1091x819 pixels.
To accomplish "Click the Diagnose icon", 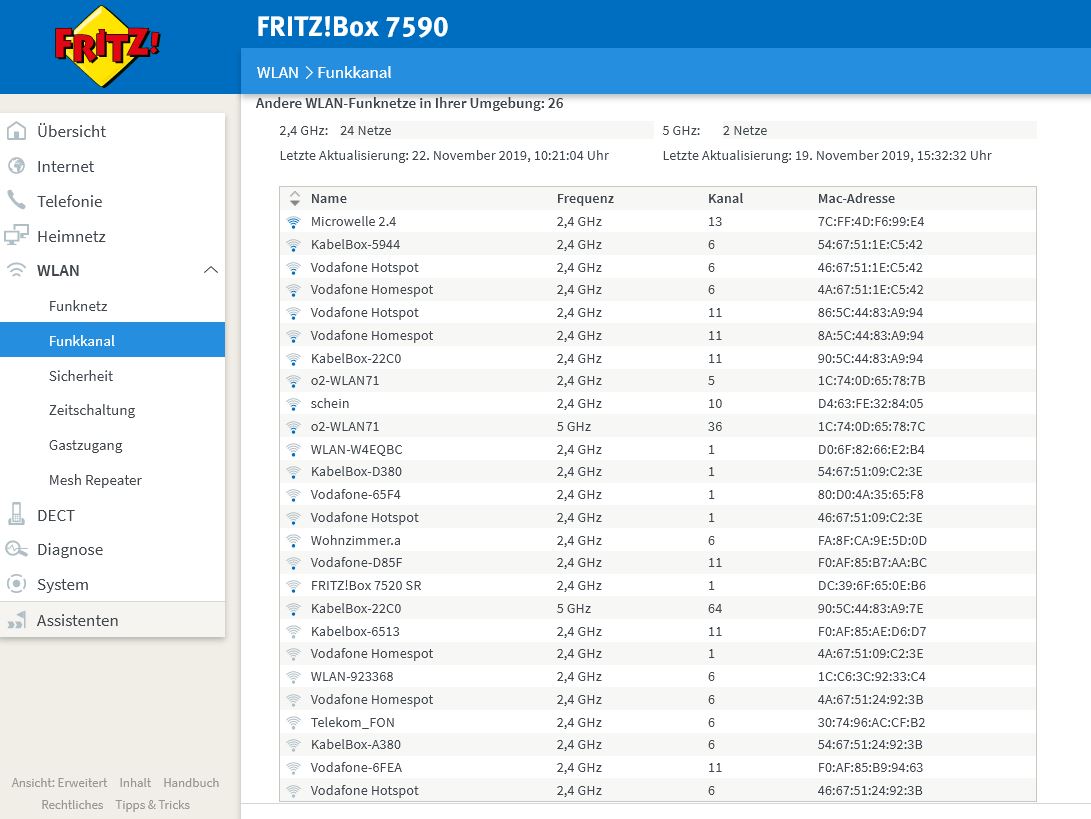I will tap(16, 549).
